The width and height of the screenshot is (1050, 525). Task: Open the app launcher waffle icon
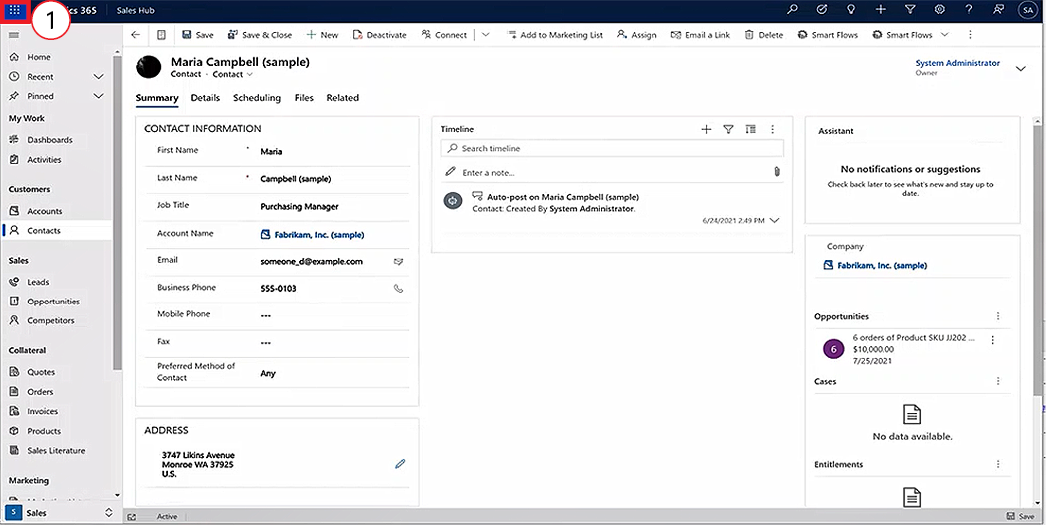point(14,10)
